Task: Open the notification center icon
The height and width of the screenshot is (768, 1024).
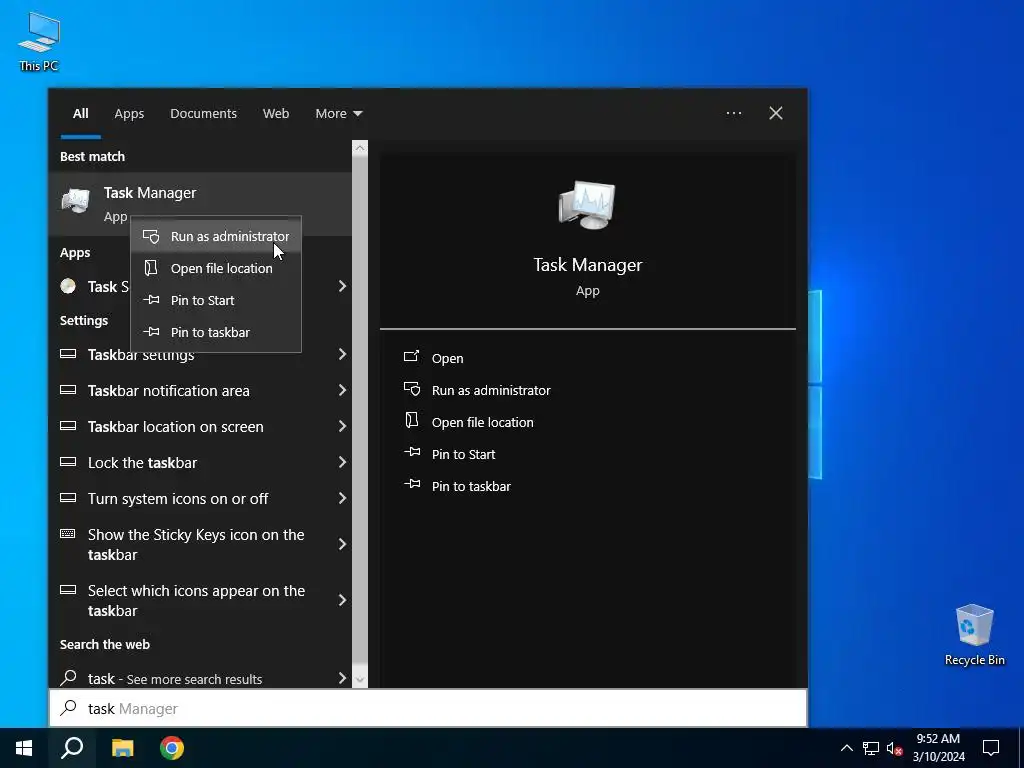Action: point(991,748)
